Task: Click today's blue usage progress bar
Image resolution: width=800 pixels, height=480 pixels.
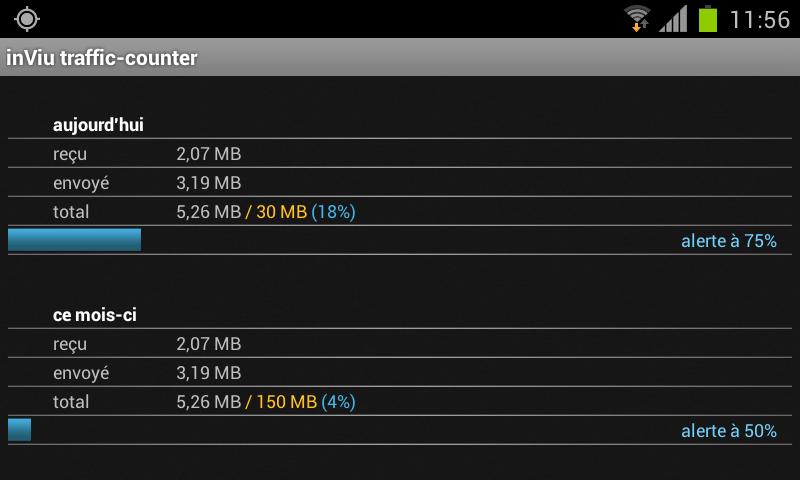Action: tap(74, 240)
